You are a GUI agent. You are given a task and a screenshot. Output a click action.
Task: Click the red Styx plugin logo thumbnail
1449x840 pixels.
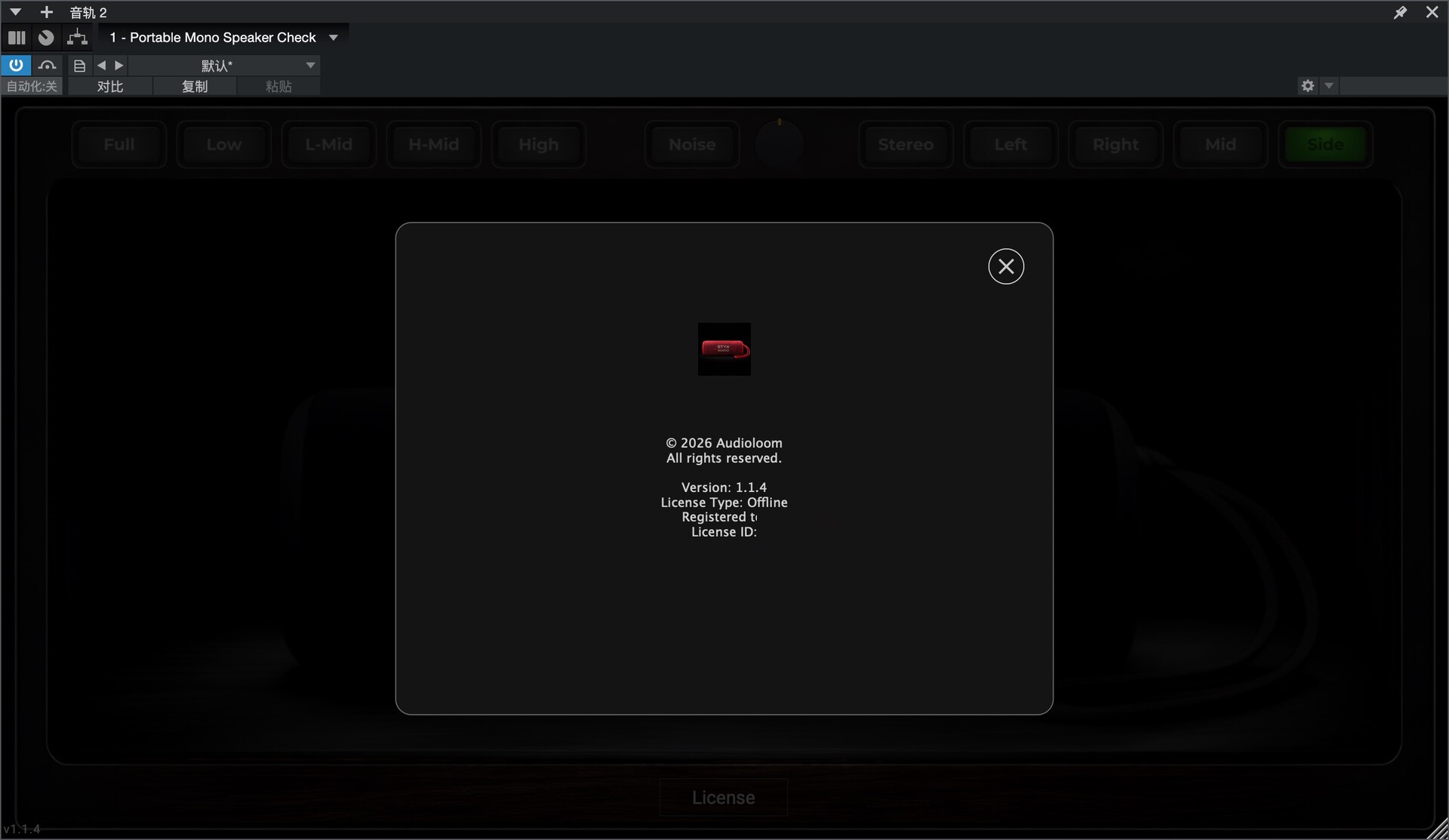coord(724,349)
